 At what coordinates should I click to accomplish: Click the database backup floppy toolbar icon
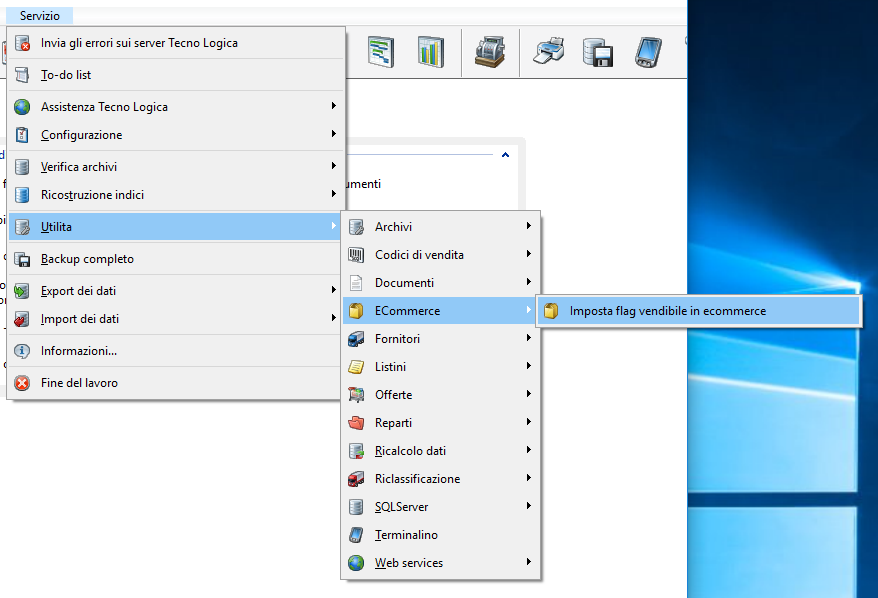pyautogui.click(x=598, y=51)
